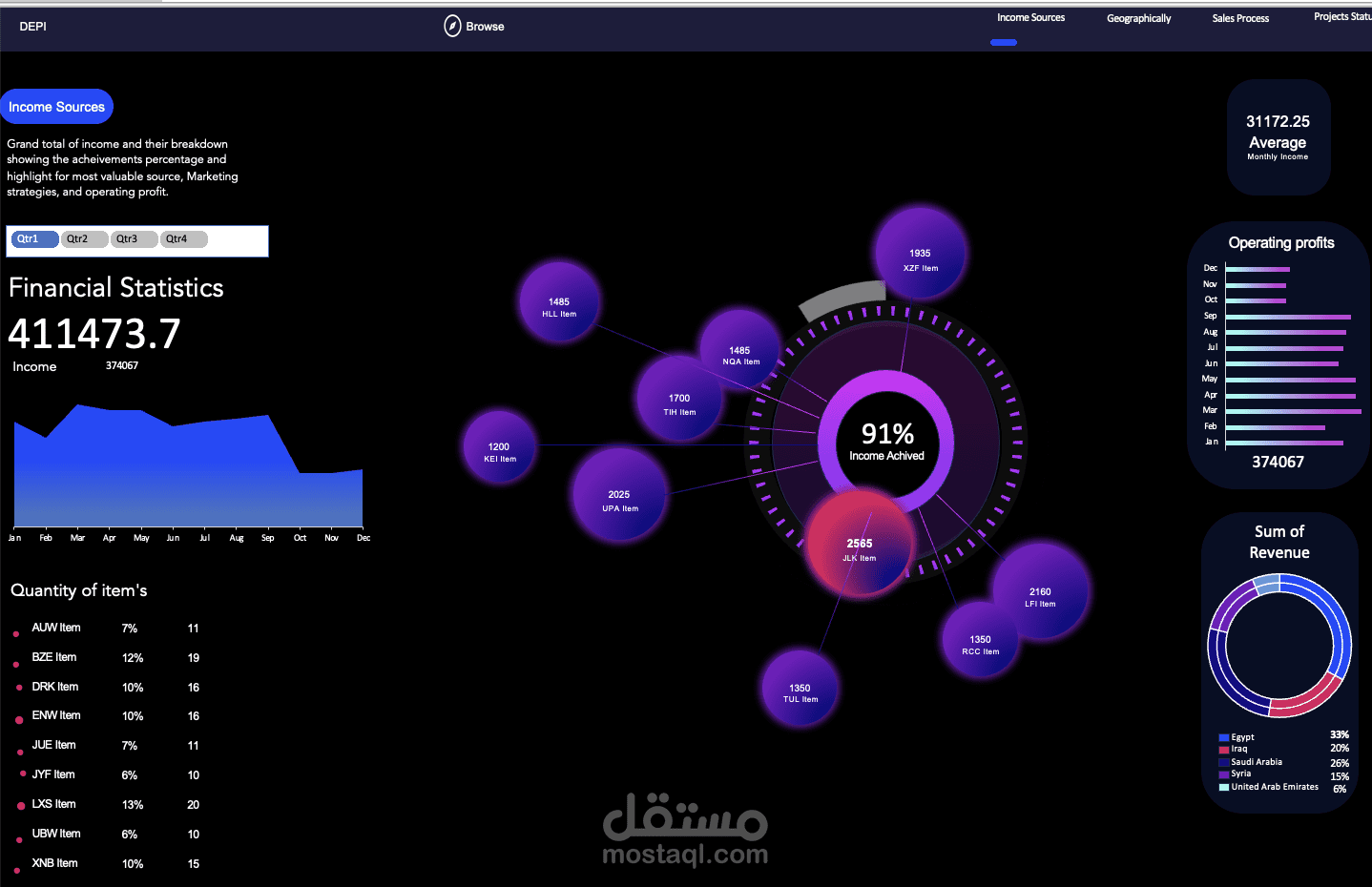Image resolution: width=1372 pixels, height=887 pixels.
Task: Click the AUW Item row bullet
Action: tap(16, 633)
